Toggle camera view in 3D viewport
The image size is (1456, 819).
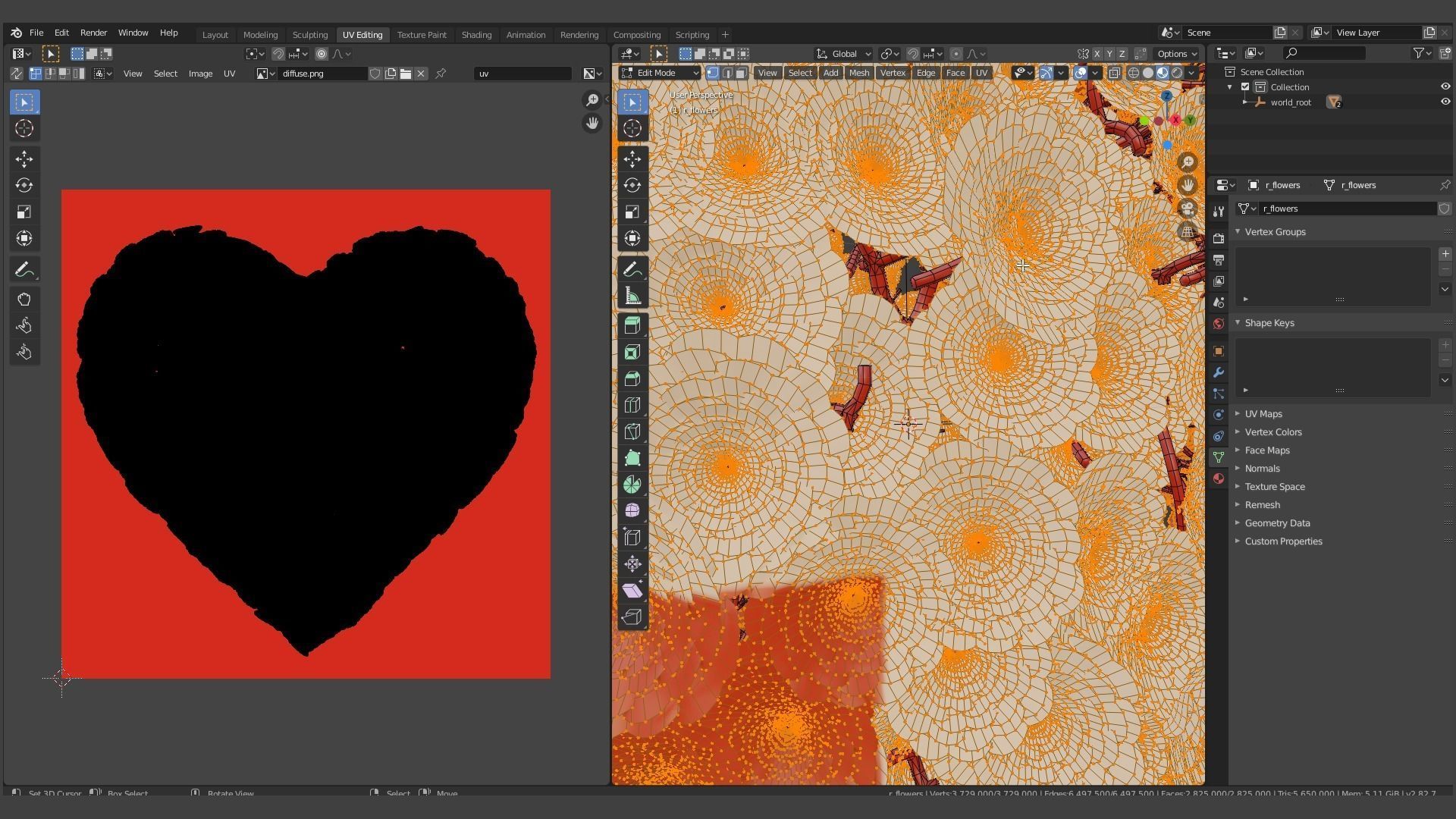1188,209
